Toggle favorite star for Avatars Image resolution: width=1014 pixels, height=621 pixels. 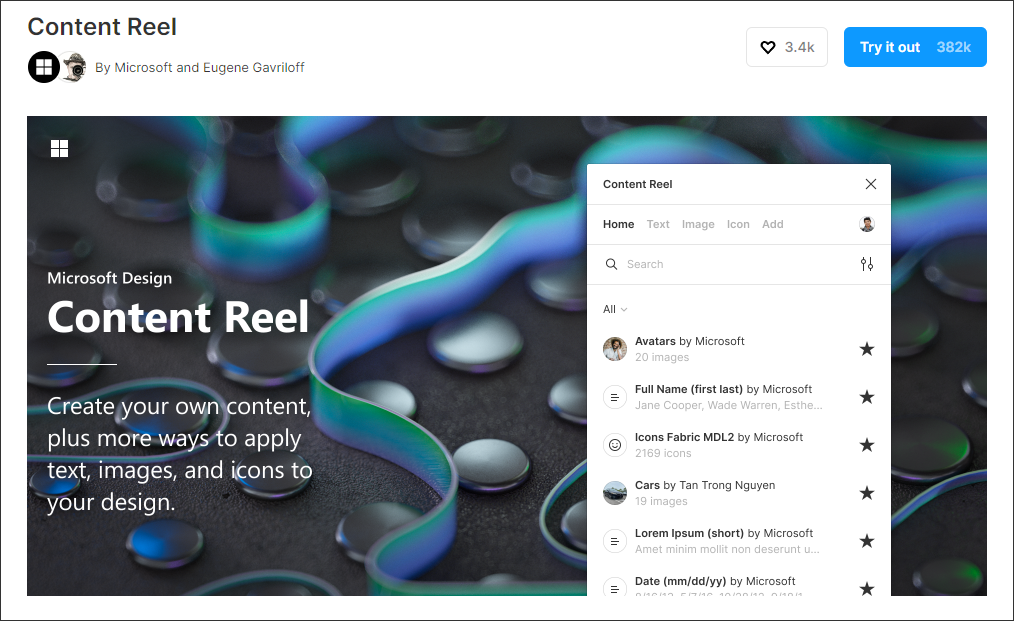click(867, 349)
